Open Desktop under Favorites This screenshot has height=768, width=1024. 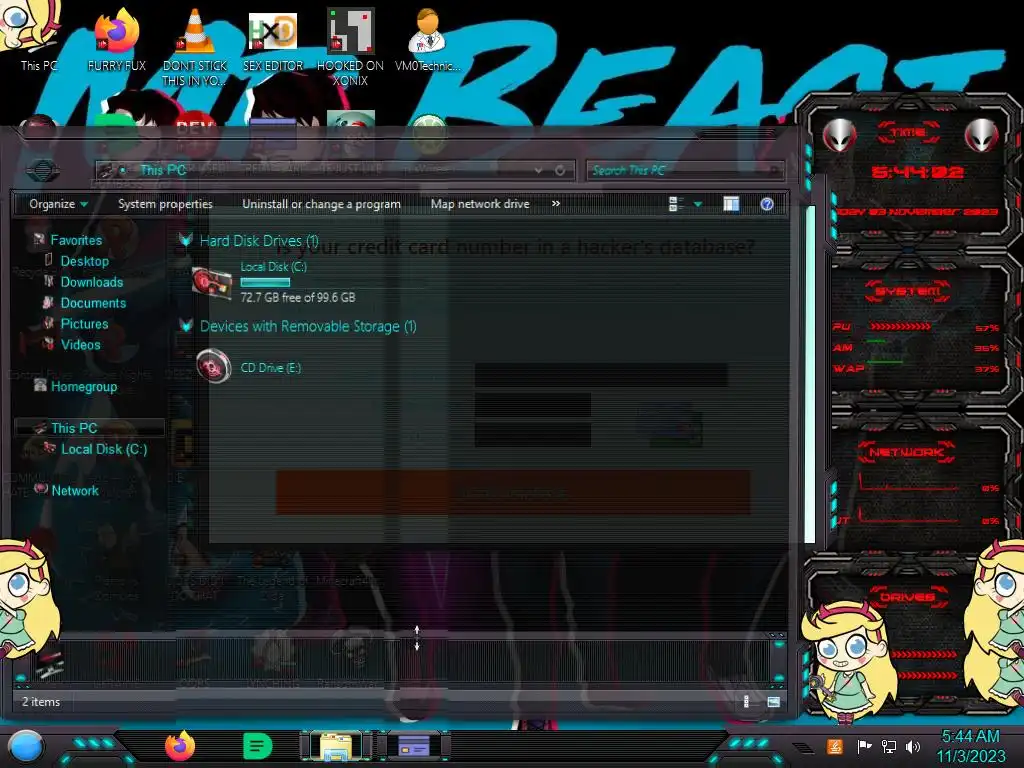(x=85, y=261)
